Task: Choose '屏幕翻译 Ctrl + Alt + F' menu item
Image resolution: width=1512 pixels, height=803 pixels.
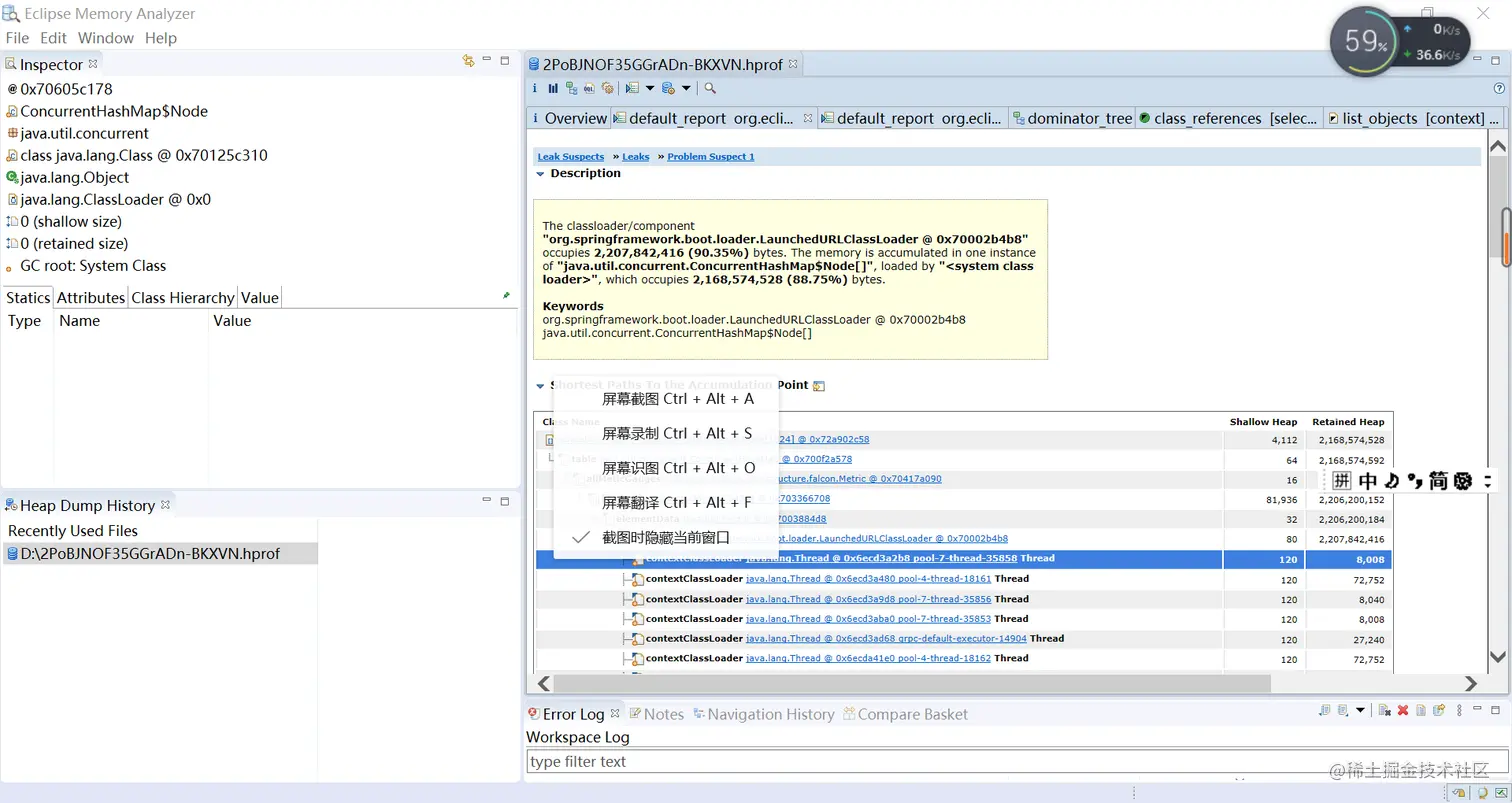Action: click(x=666, y=502)
